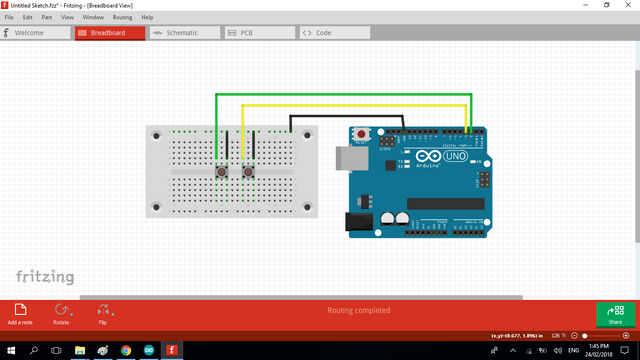Click the Flip tool icon
Screen dimensions: 640x360
click(x=103, y=310)
